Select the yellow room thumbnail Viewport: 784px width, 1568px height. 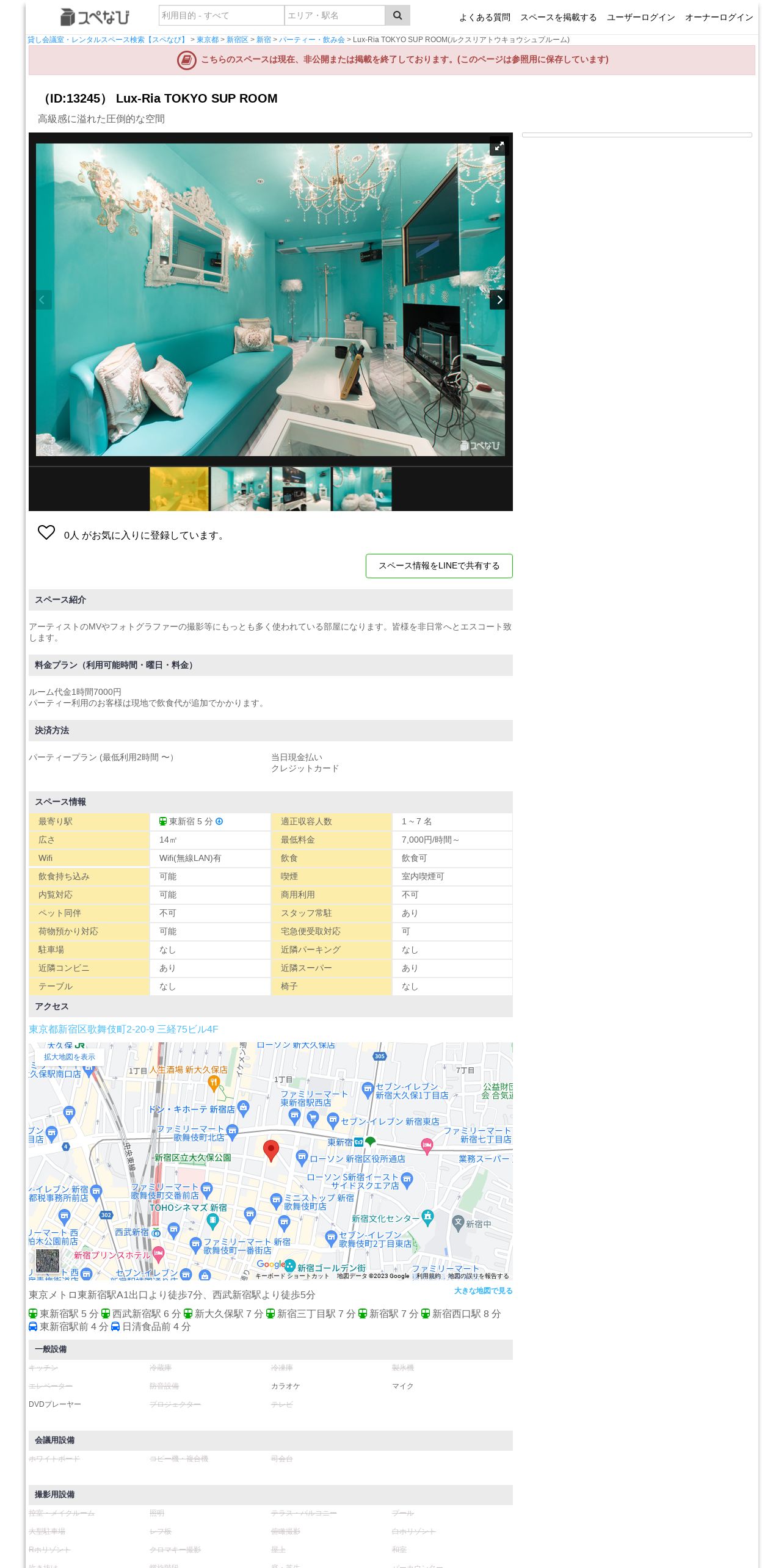tap(179, 488)
